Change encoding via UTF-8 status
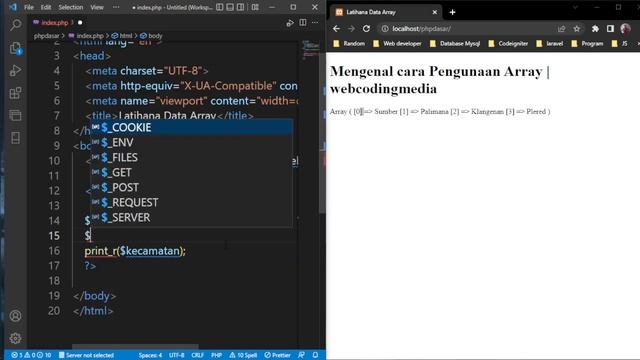Viewport: 640px width, 360px height. coord(176,355)
